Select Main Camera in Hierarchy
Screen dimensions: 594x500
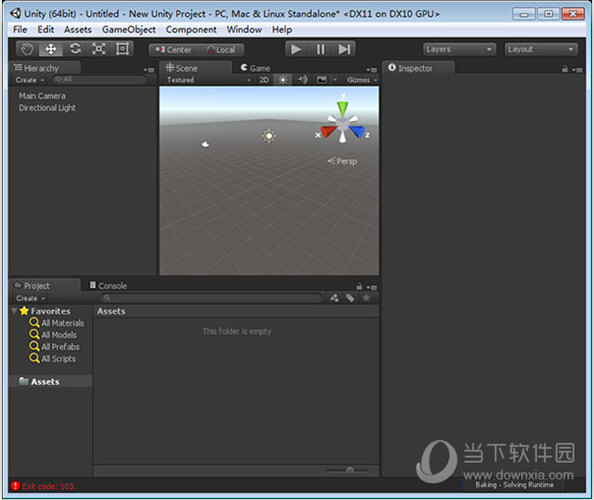[42, 96]
